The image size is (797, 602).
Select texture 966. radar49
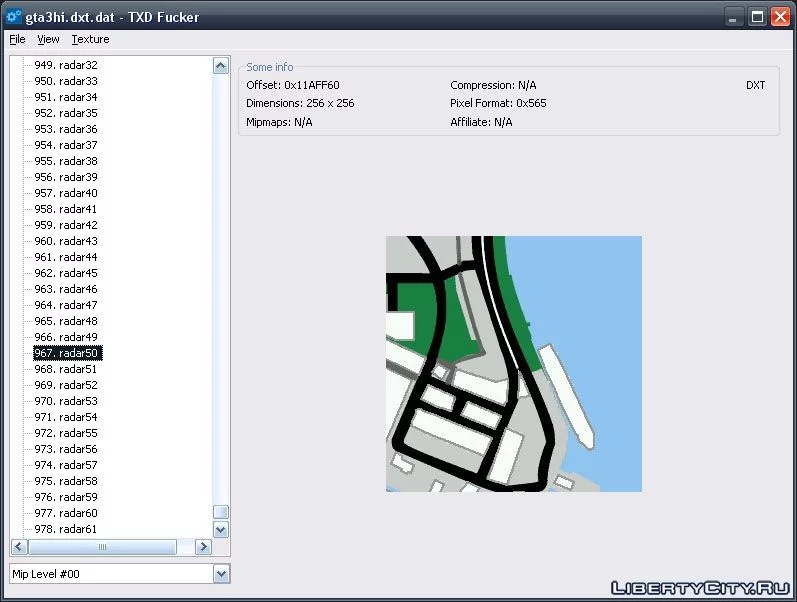click(66, 337)
